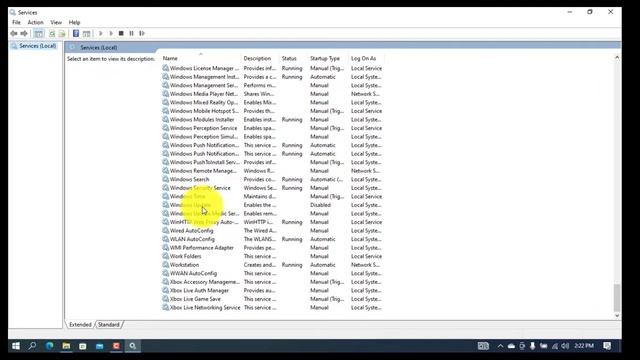
Task: Launch Microsoft Edge from the taskbar
Action: click(x=49, y=346)
